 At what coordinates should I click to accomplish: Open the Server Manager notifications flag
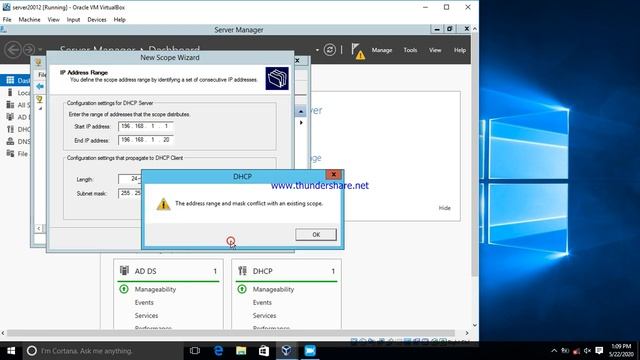point(358,51)
